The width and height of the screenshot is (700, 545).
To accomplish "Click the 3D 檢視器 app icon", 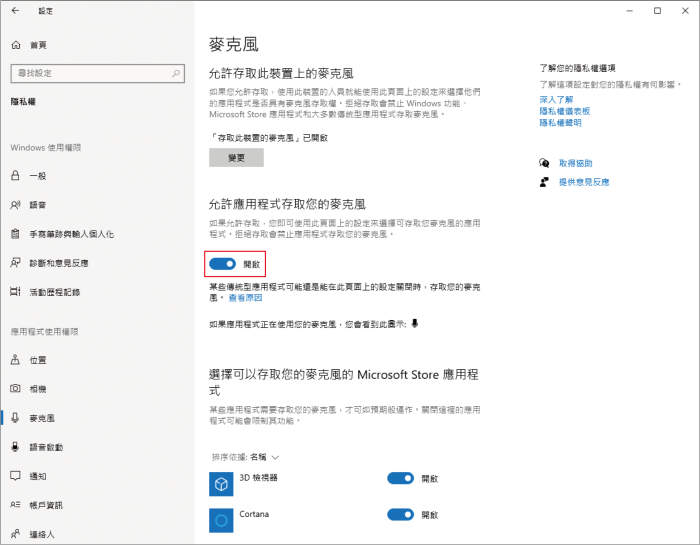I will pyautogui.click(x=221, y=484).
